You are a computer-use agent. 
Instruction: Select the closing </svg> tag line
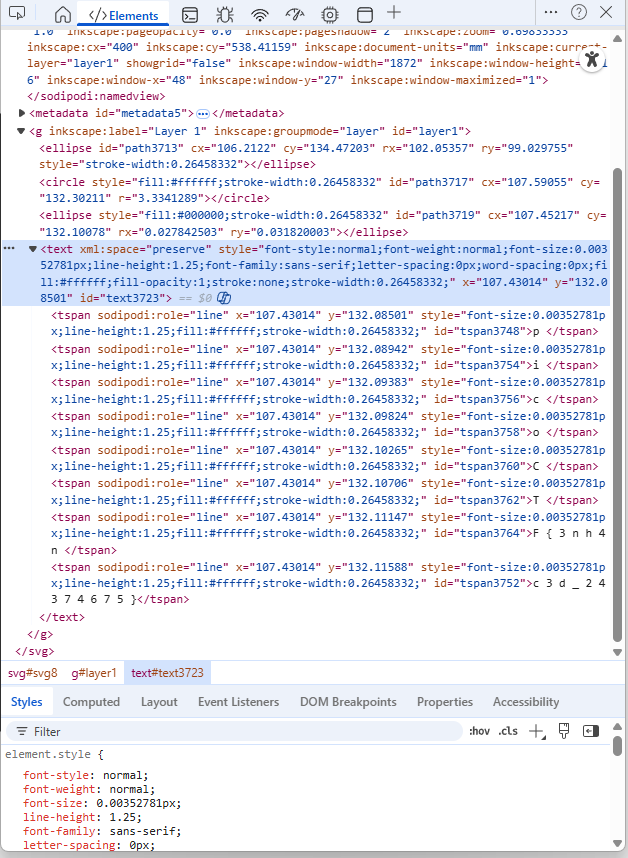point(35,651)
